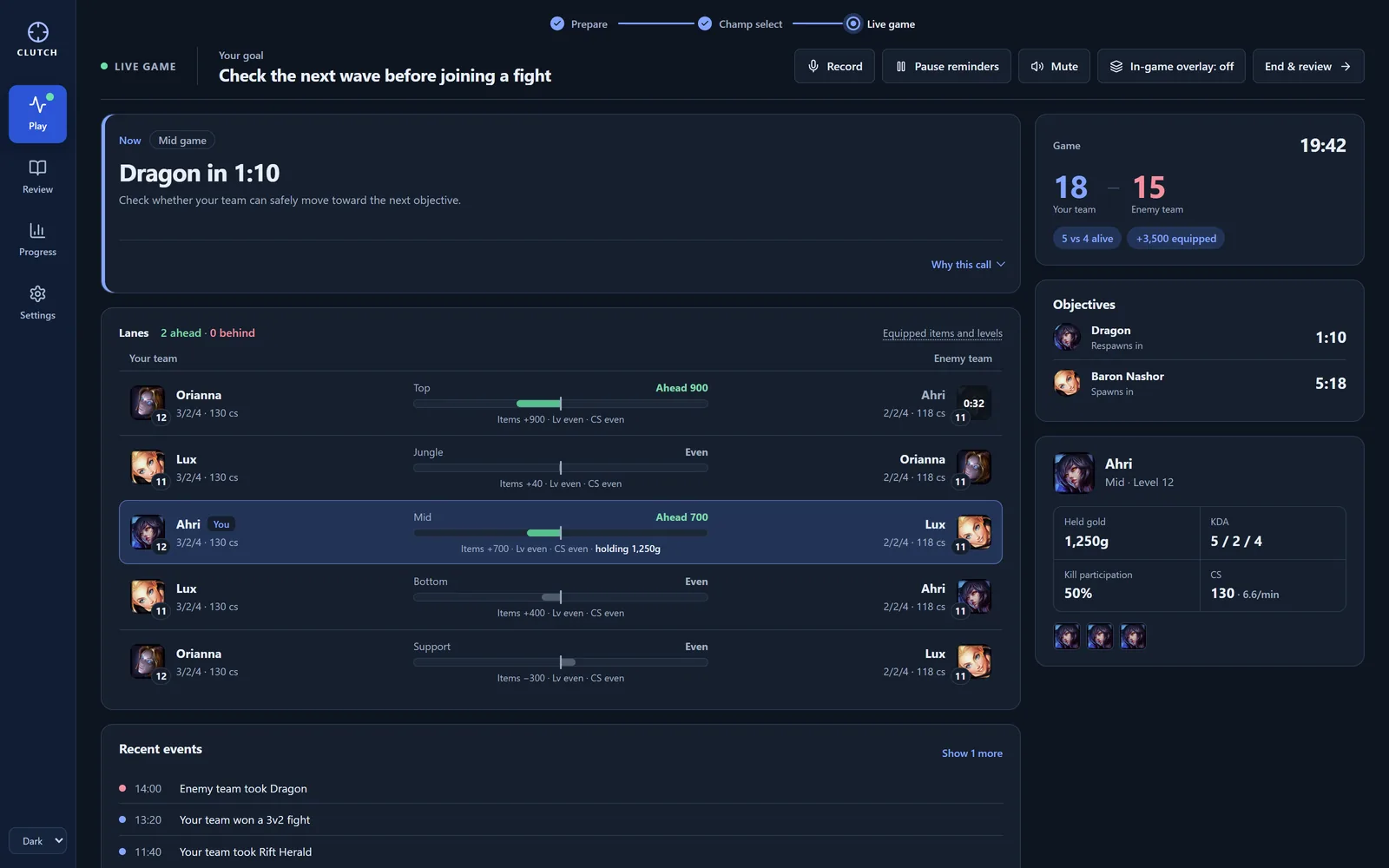Click Ahri portrait in player detail card
Screen dimensions: 1389x868
pyautogui.click(x=1074, y=473)
